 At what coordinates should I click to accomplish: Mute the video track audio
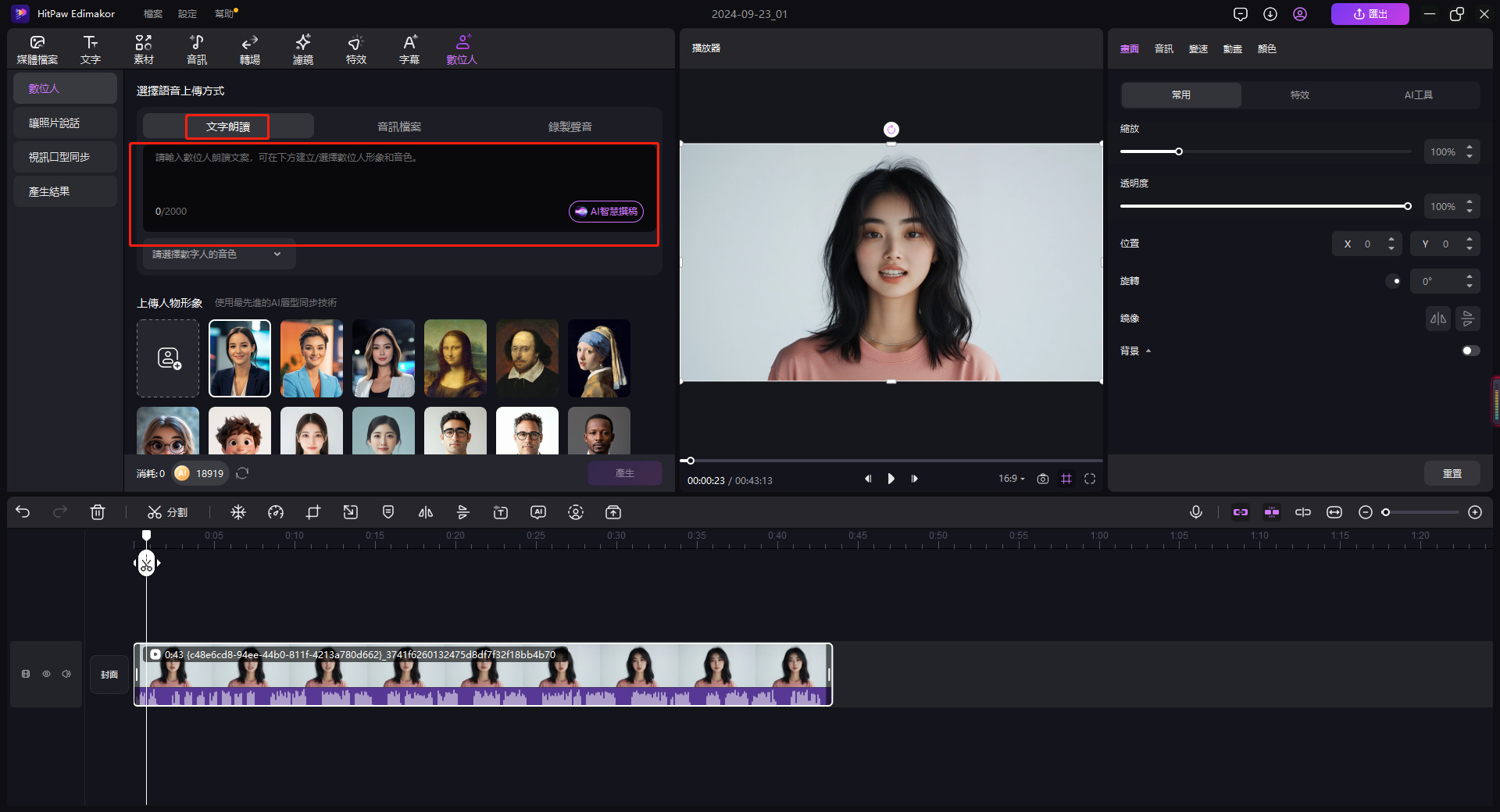point(66,674)
